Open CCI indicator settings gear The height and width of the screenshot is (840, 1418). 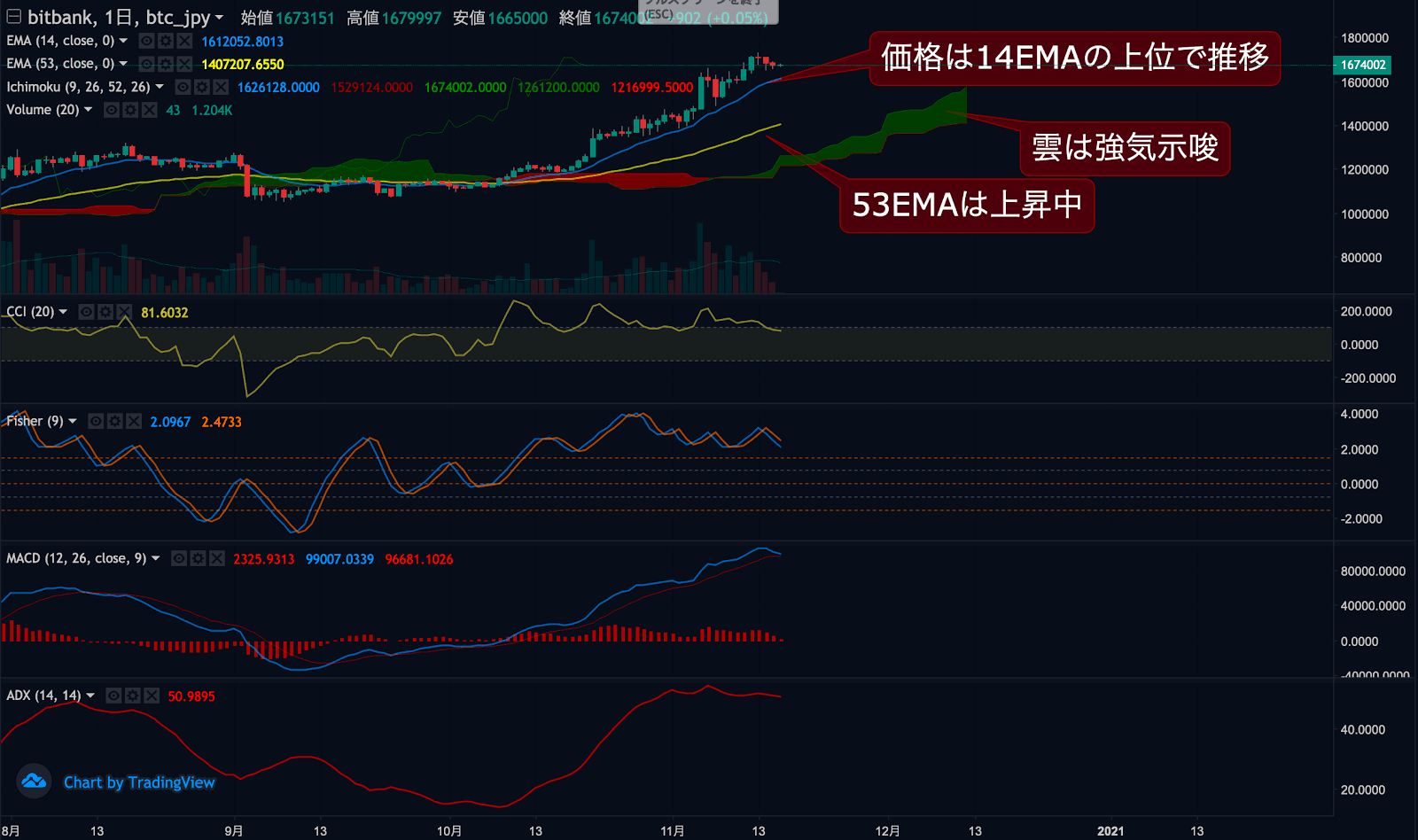coord(105,313)
